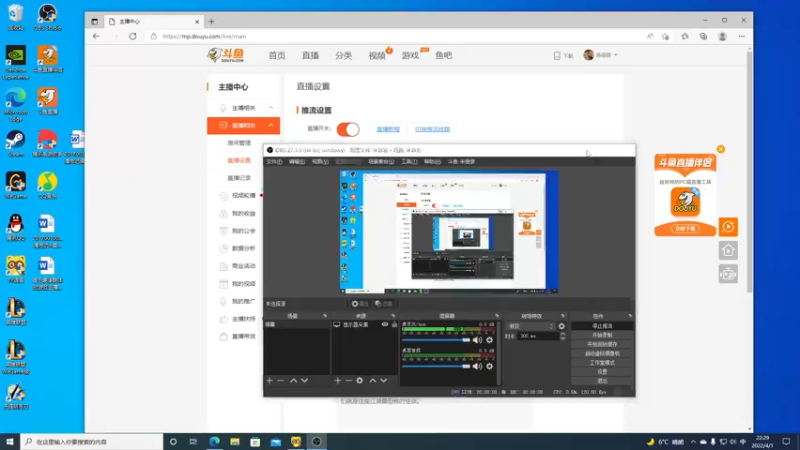Pop out the controls dock
Image resolution: width=800 pixels, height=450 pixels.
point(630,316)
